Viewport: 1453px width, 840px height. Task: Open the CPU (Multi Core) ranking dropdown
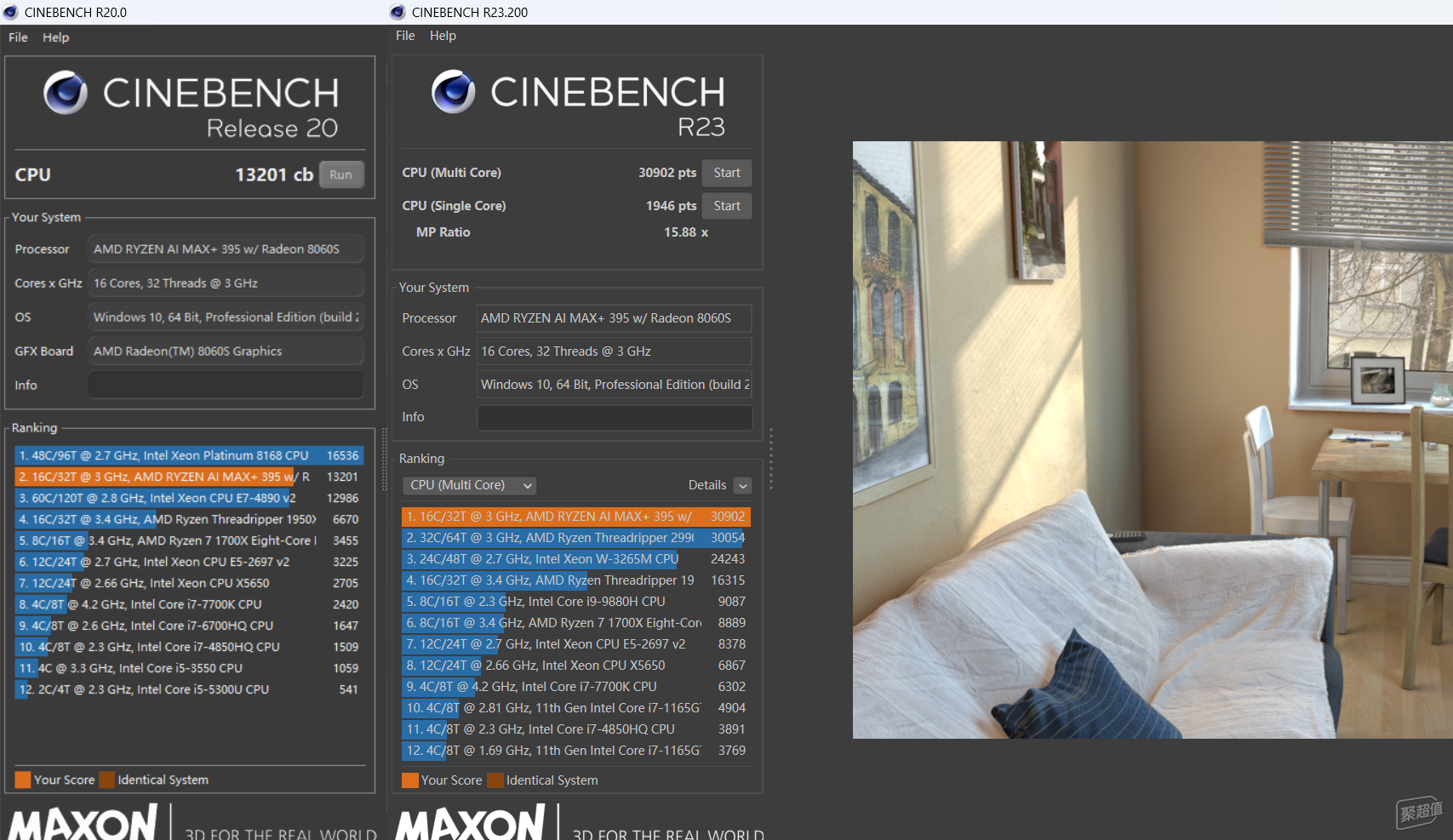[469, 485]
